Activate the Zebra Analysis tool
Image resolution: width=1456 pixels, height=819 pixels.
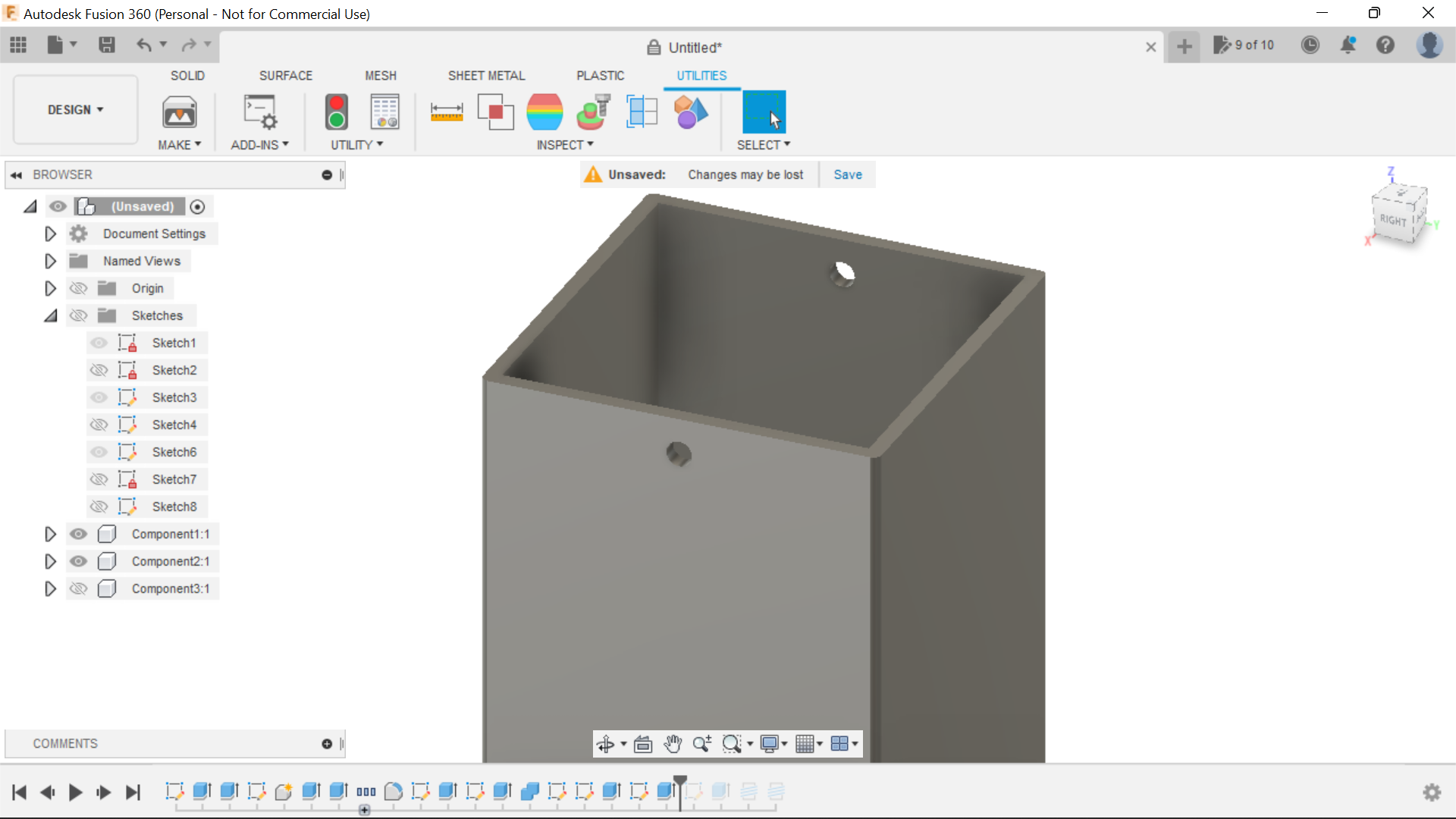pyautogui.click(x=544, y=111)
